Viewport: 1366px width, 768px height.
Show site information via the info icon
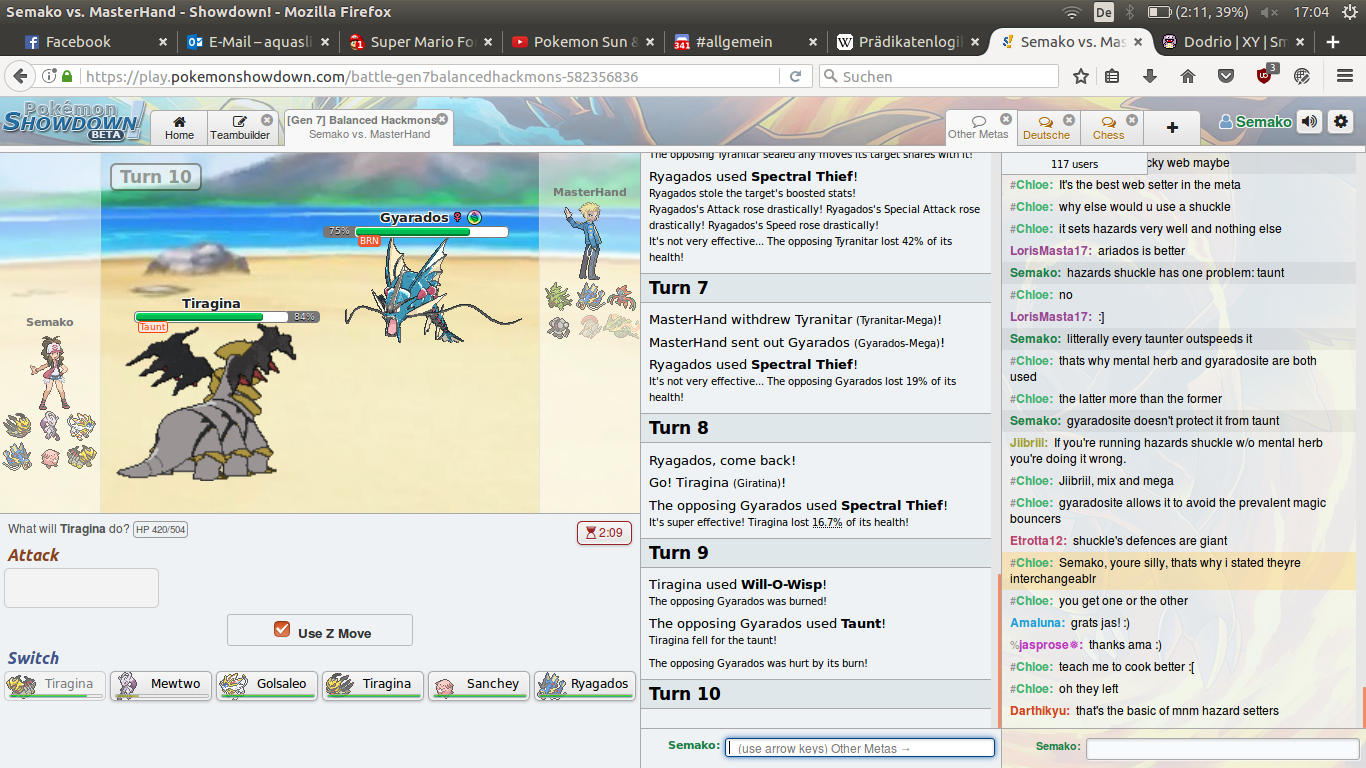click(49, 77)
